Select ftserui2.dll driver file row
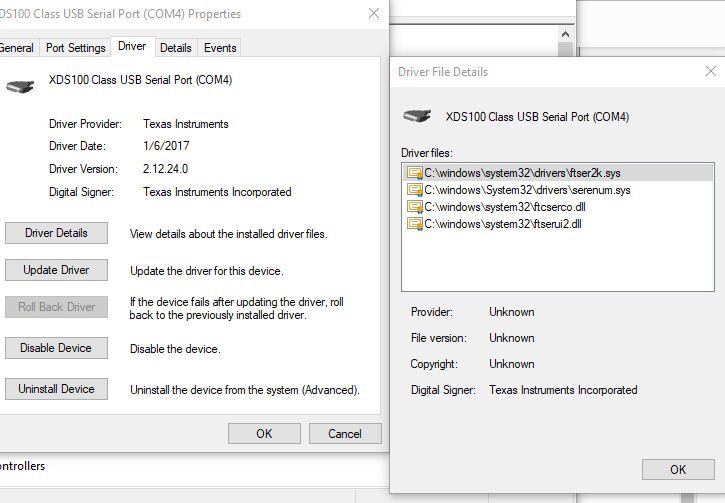725x503 pixels. [x=558, y=224]
